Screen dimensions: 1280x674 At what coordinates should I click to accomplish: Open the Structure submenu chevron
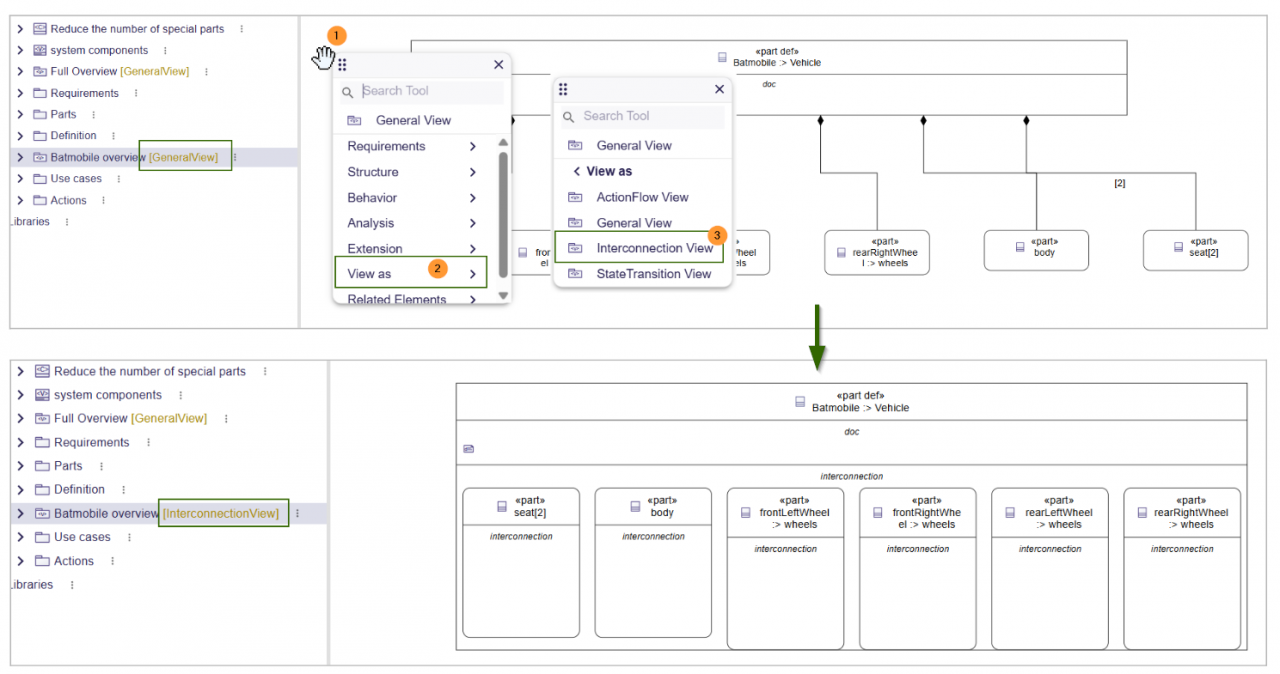coord(472,172)
